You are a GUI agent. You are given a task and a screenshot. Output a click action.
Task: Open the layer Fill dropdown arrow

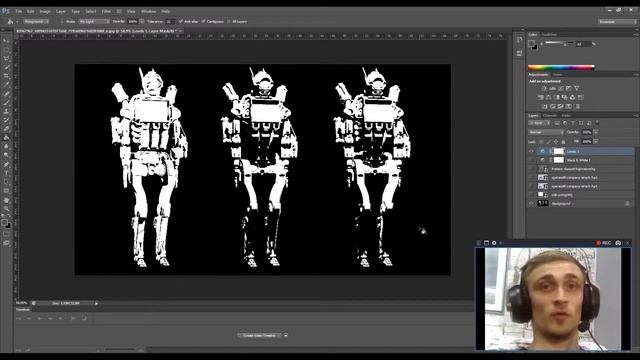596,141
